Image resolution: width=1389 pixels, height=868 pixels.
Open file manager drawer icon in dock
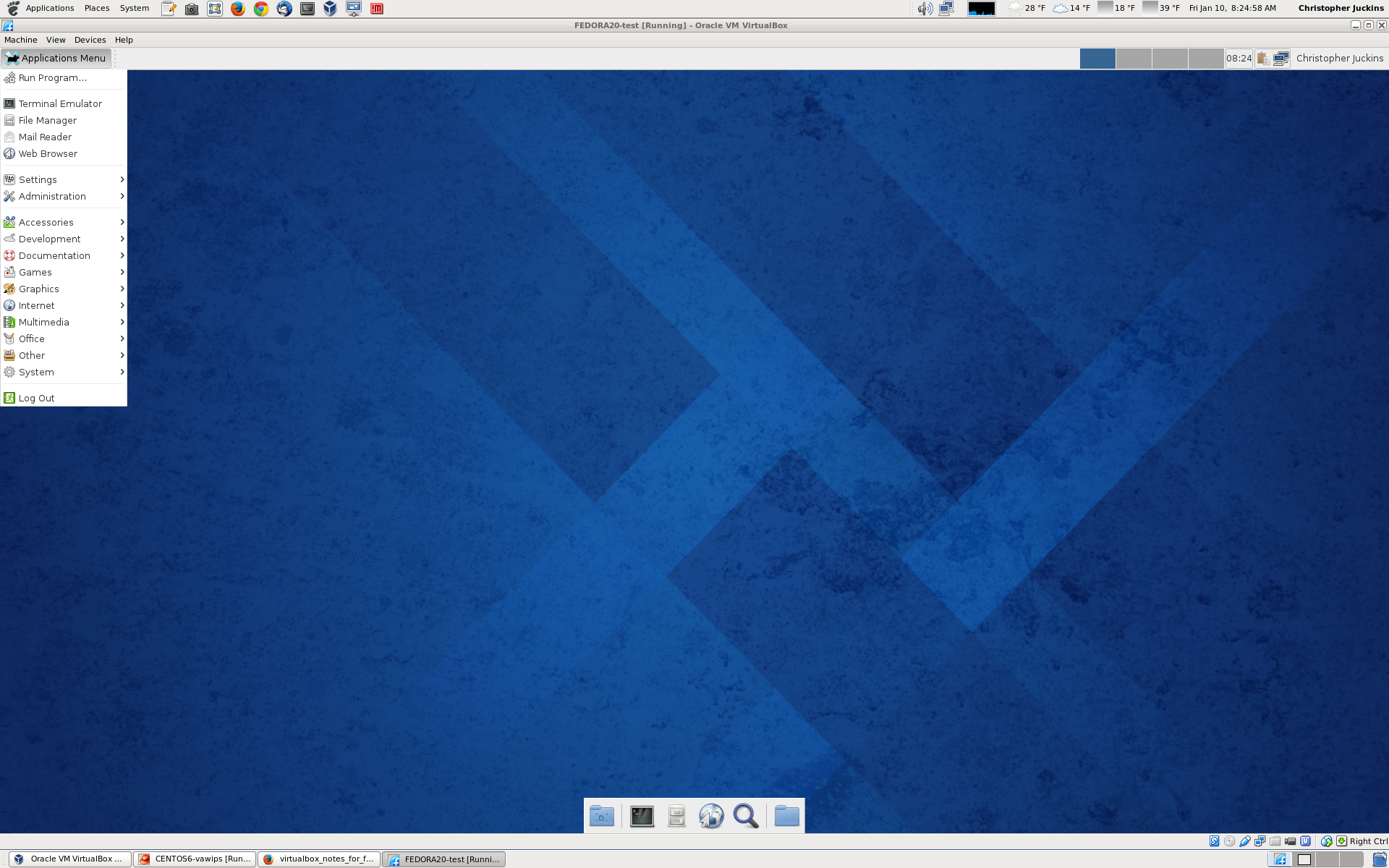[677, 816]
